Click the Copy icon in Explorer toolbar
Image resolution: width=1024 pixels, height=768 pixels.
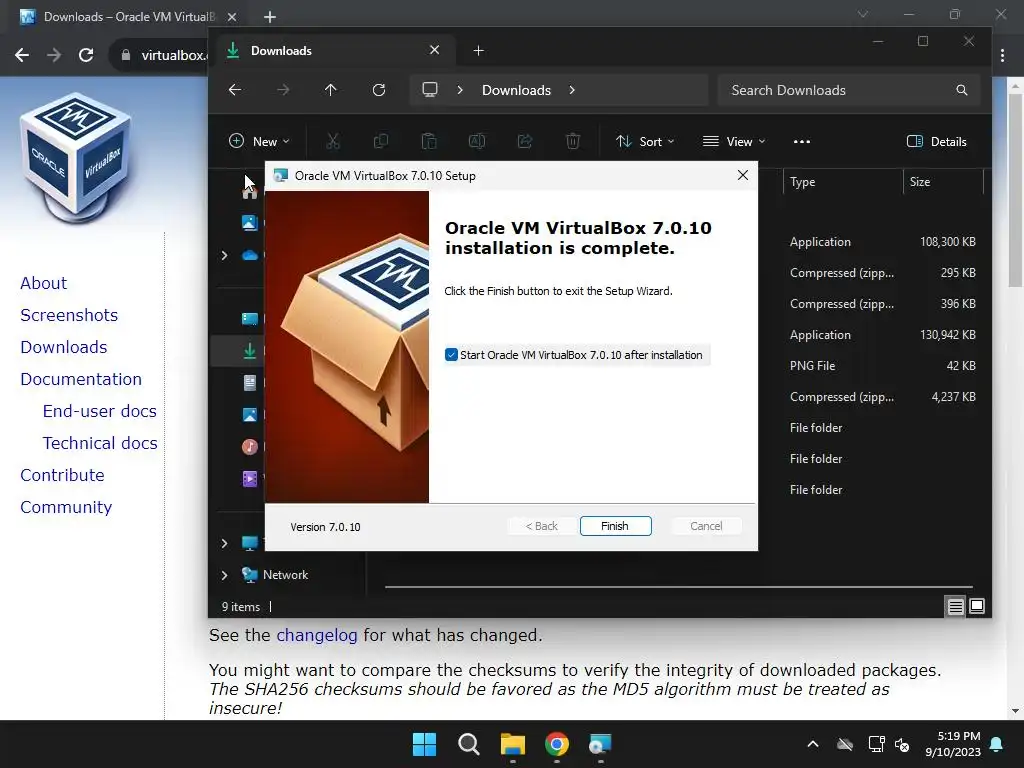click(x=381, y=141)
